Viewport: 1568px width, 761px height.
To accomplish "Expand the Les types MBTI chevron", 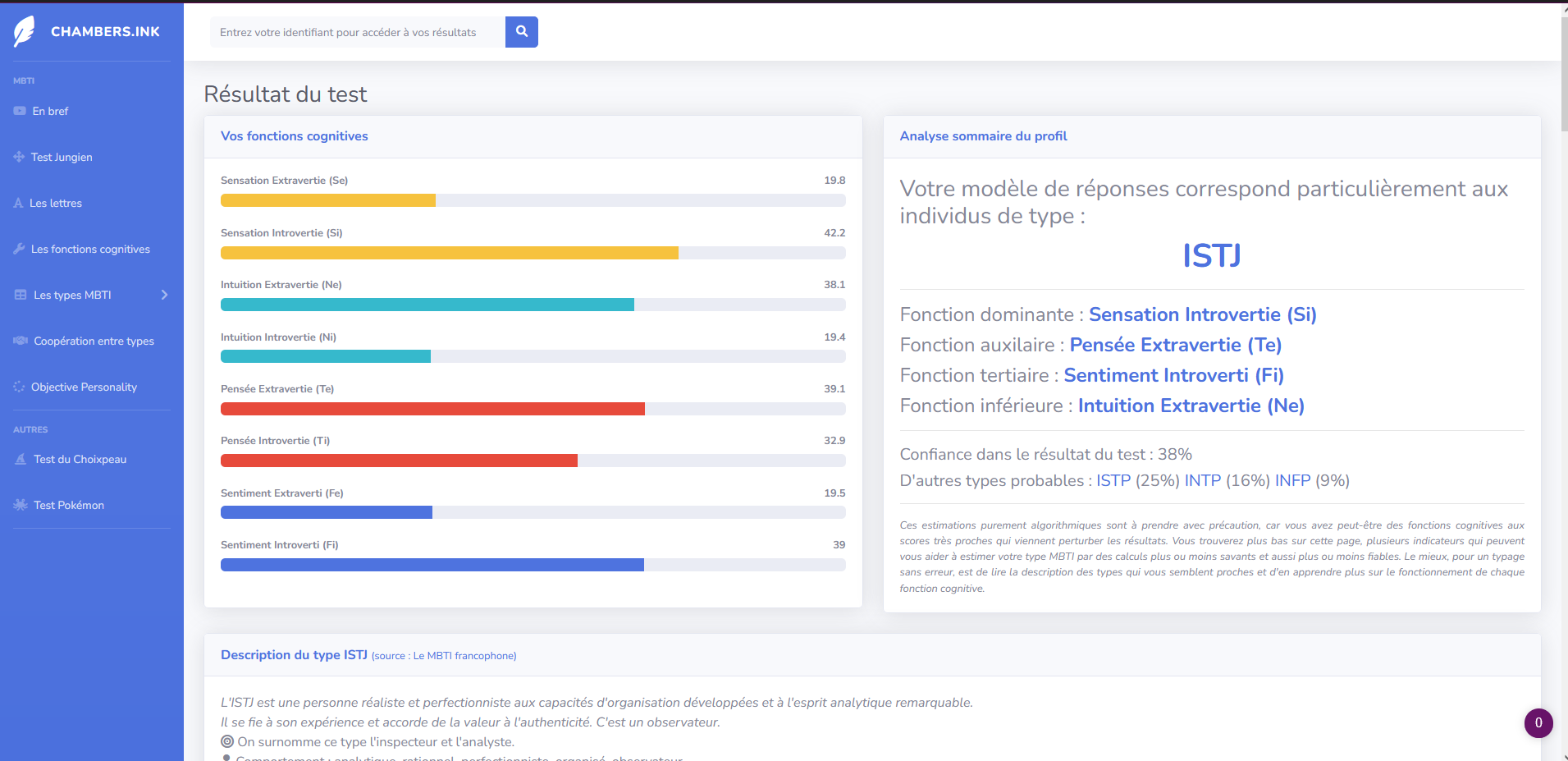I will (x=164, y=295).
